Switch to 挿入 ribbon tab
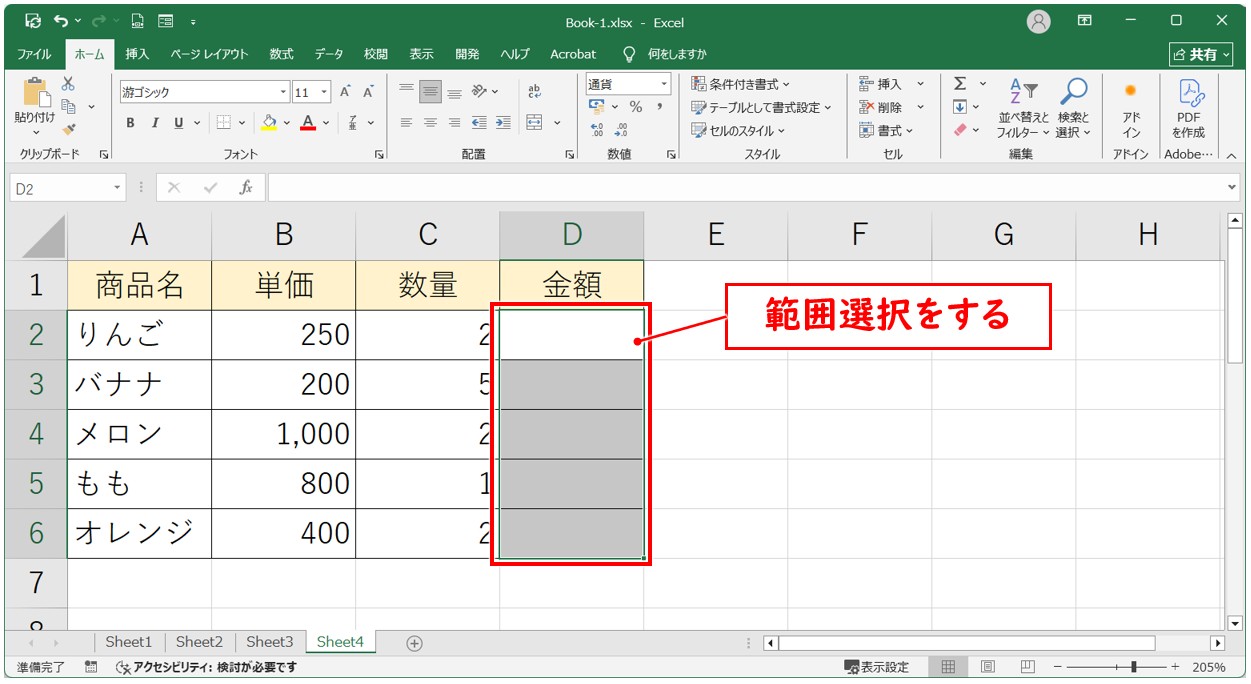The height and width of the screenshot is (684, 1251). click(138, 54)
